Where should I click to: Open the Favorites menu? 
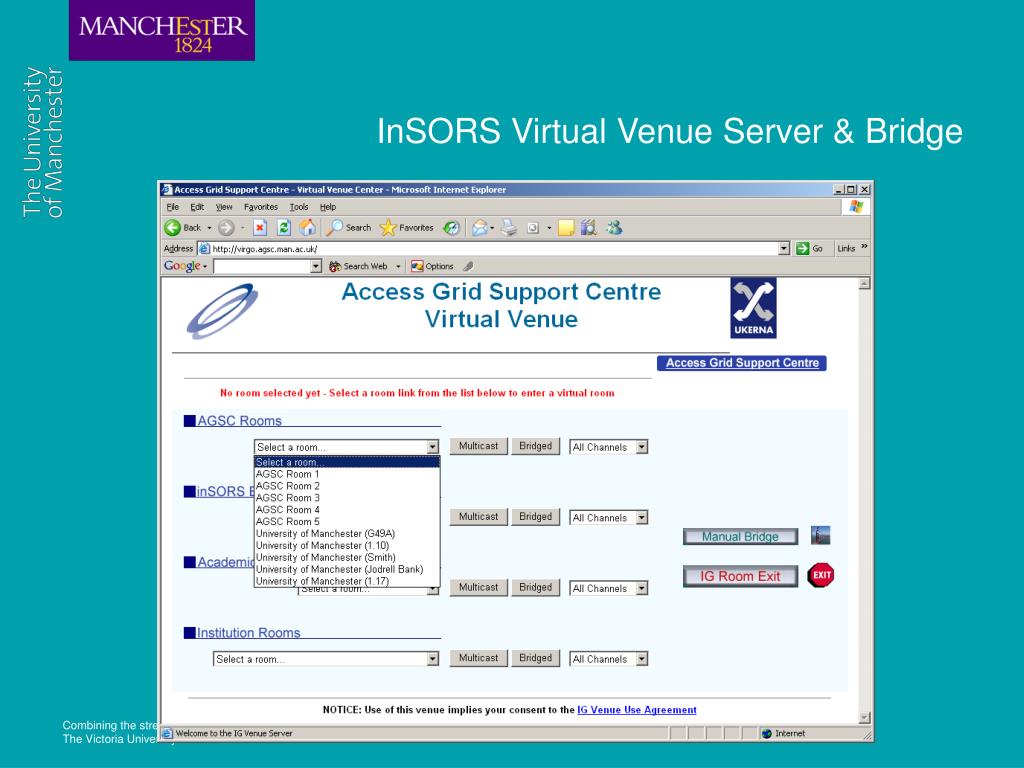[x=261, y=207]
